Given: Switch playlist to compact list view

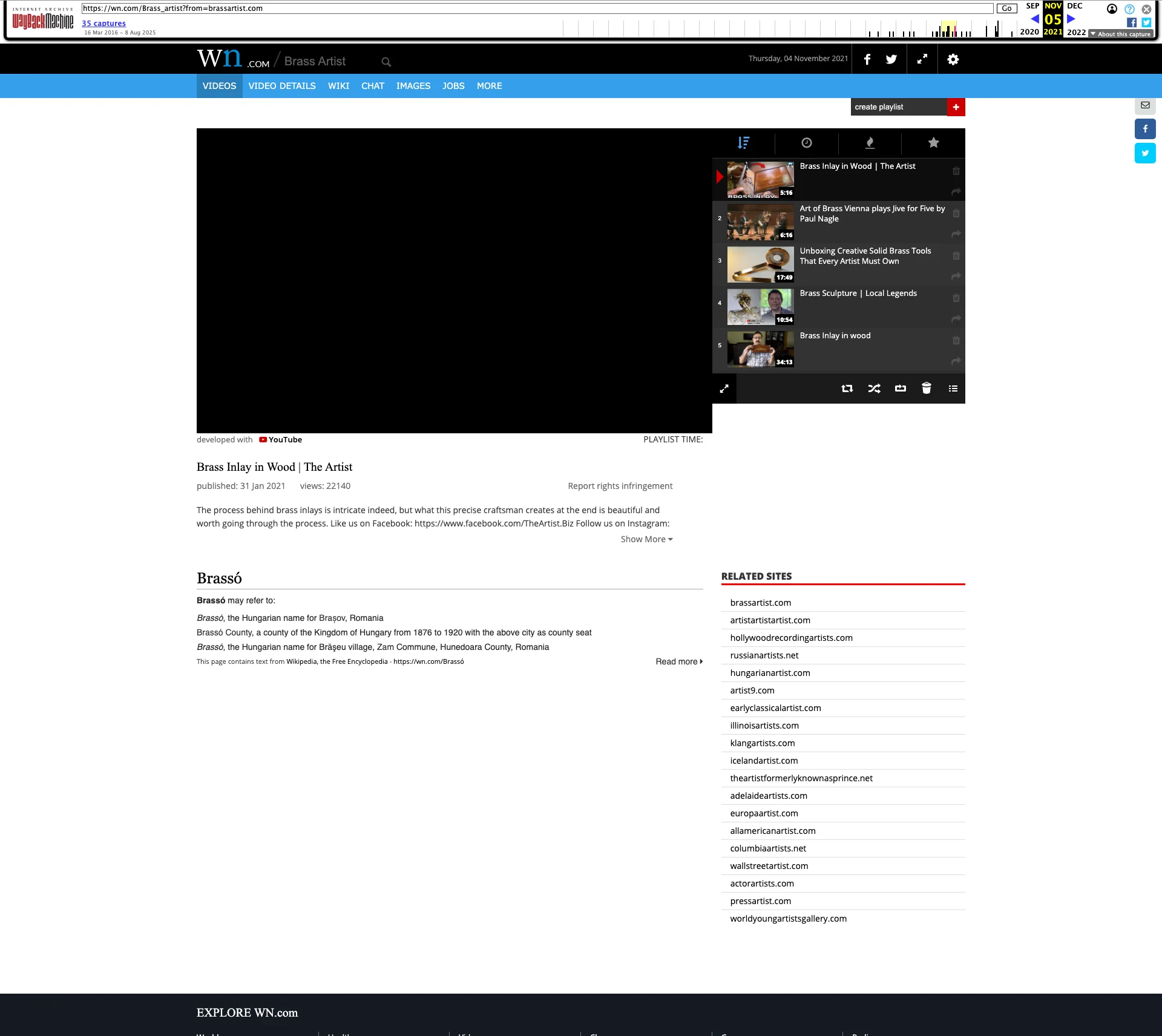Looking at the screenshot, I should pos(953,388).
